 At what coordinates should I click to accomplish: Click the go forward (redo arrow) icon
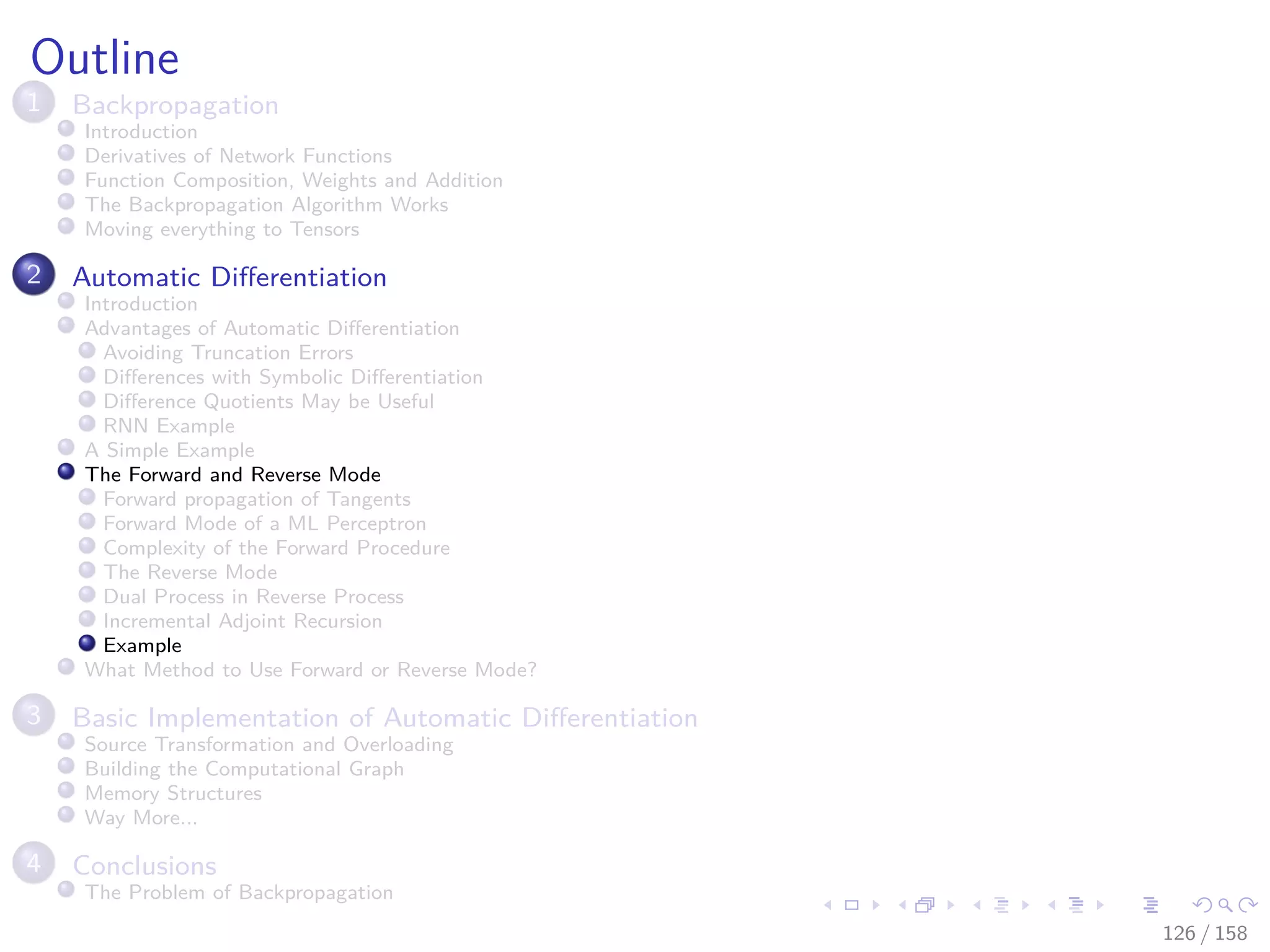(x=1248, y=906)
